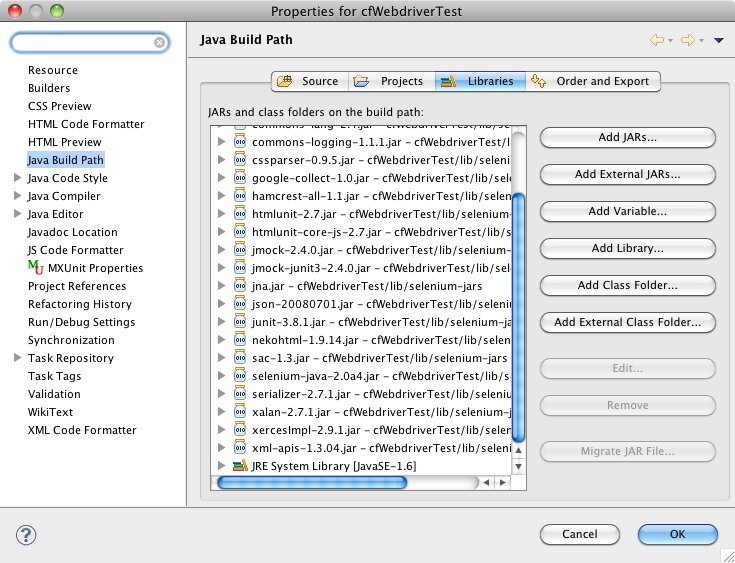
Task: Confirm with the OK button
Action: (677, 534)
